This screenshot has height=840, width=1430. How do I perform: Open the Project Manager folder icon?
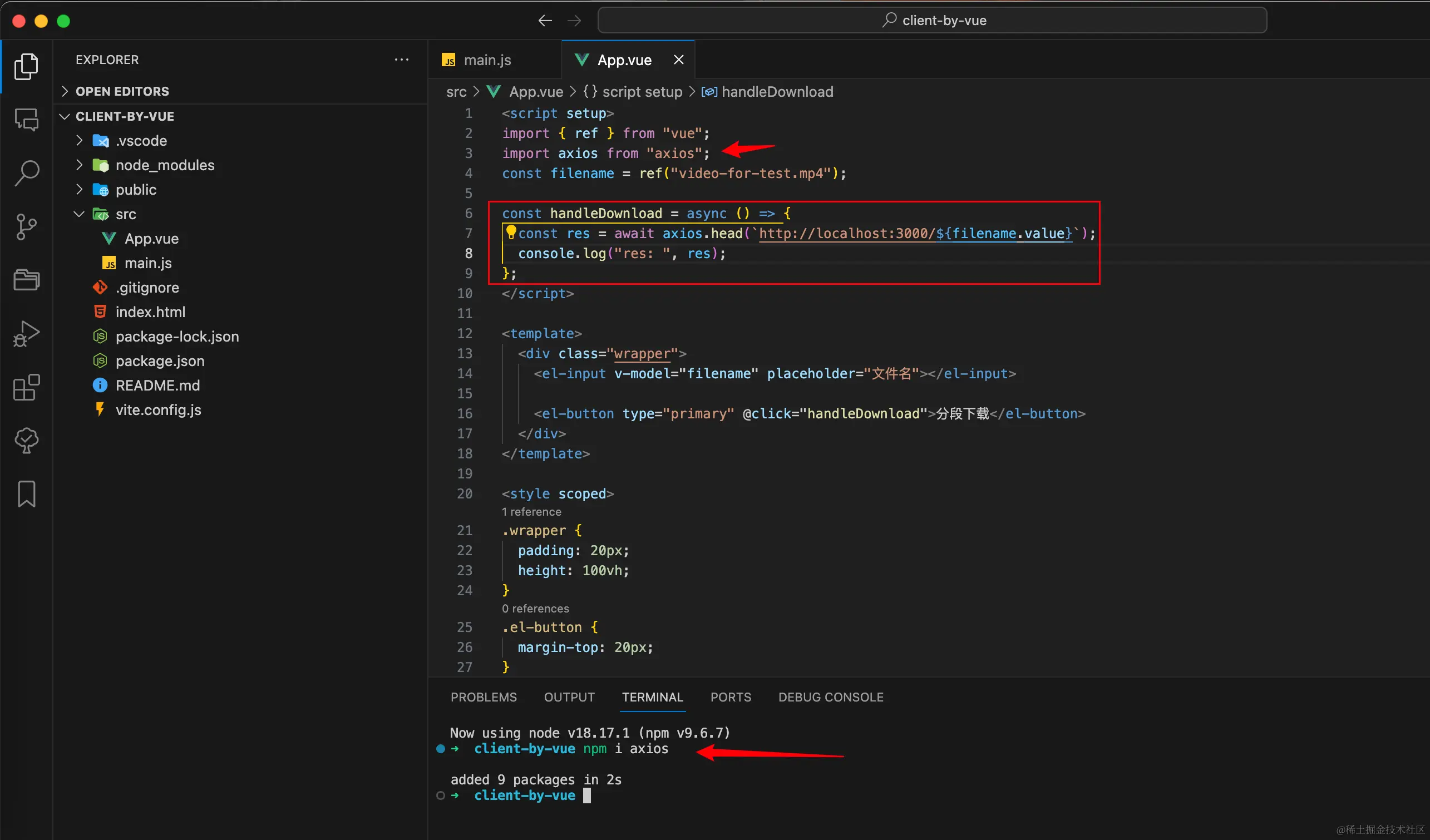click(x=26, y=280)
